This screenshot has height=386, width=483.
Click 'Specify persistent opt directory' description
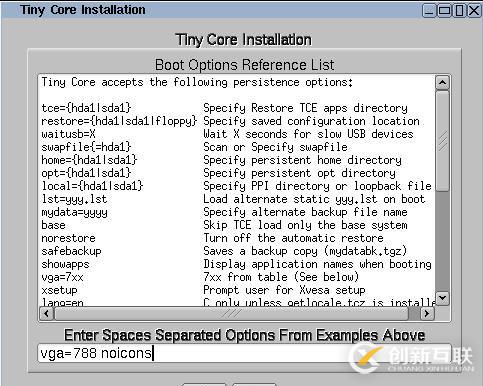click(x=299, y=173)
